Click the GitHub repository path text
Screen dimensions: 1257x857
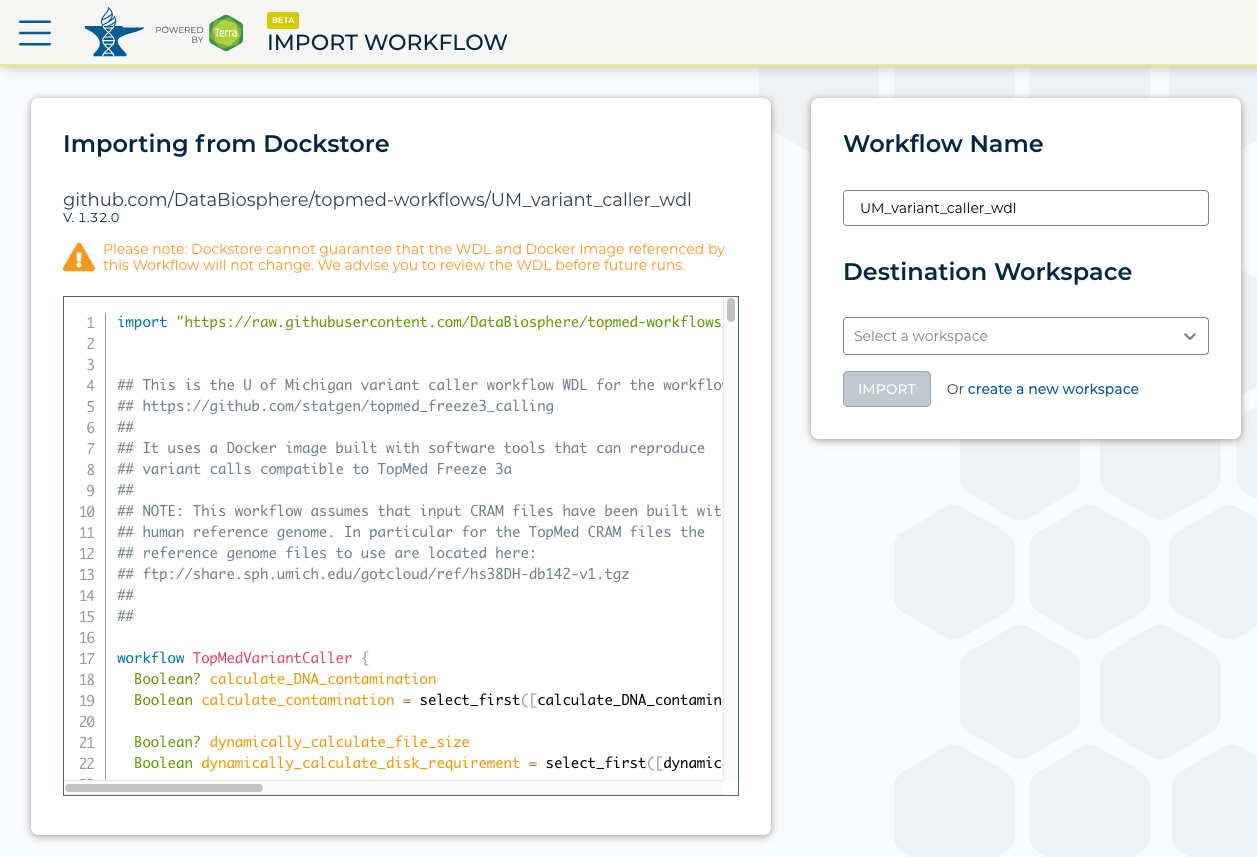click(377, 199)
